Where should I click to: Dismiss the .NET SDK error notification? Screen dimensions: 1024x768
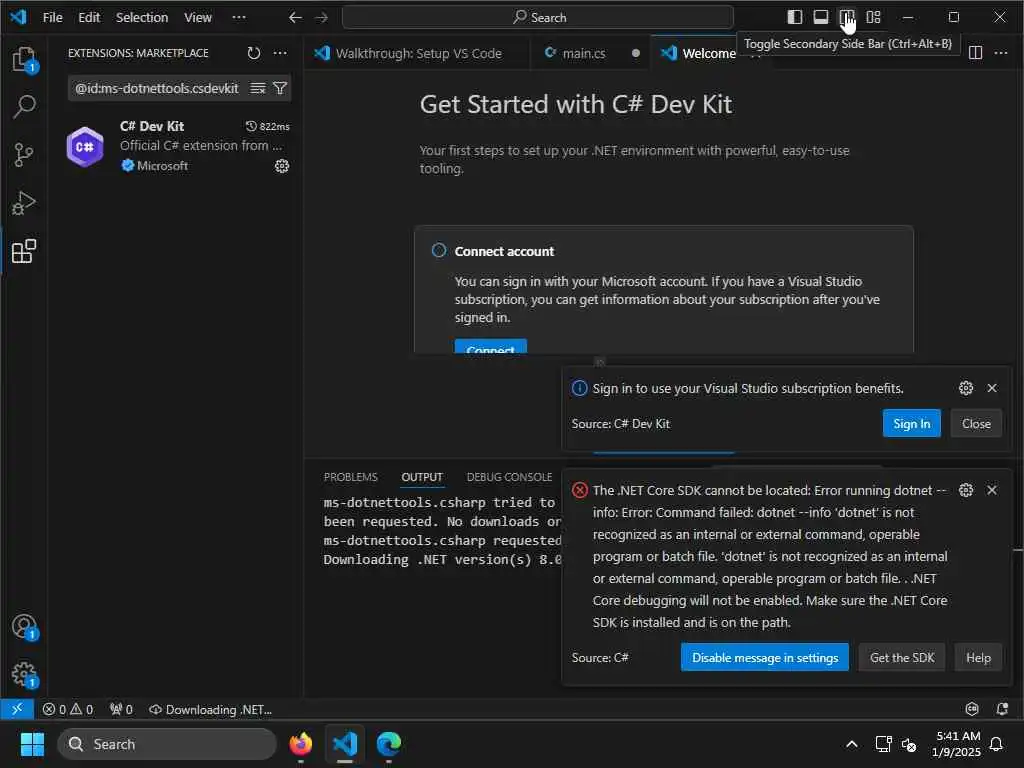[991, 490]
